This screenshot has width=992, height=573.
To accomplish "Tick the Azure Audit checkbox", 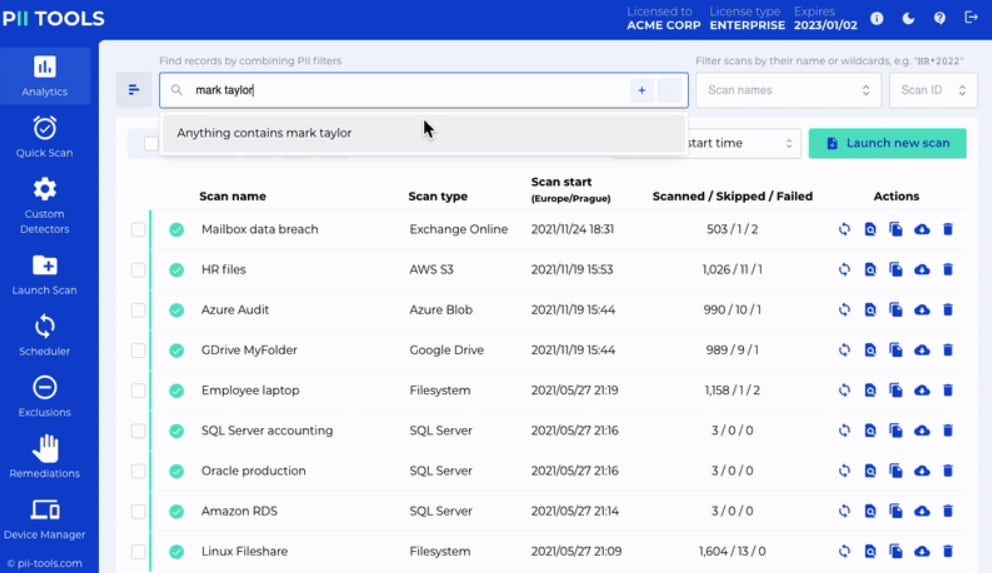I will [138, 310].
